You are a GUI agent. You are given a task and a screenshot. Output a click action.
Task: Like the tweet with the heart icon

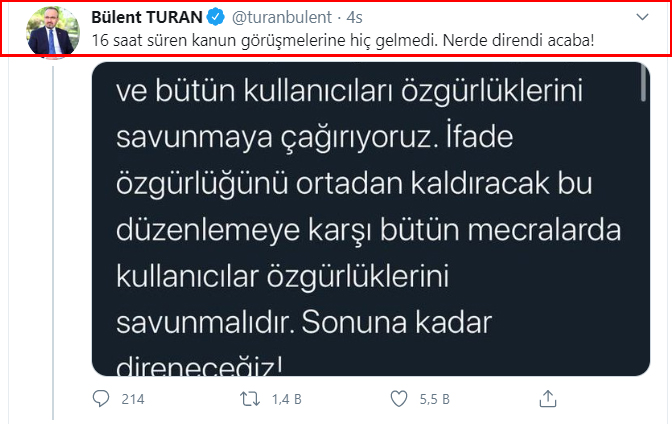point(399,399)
